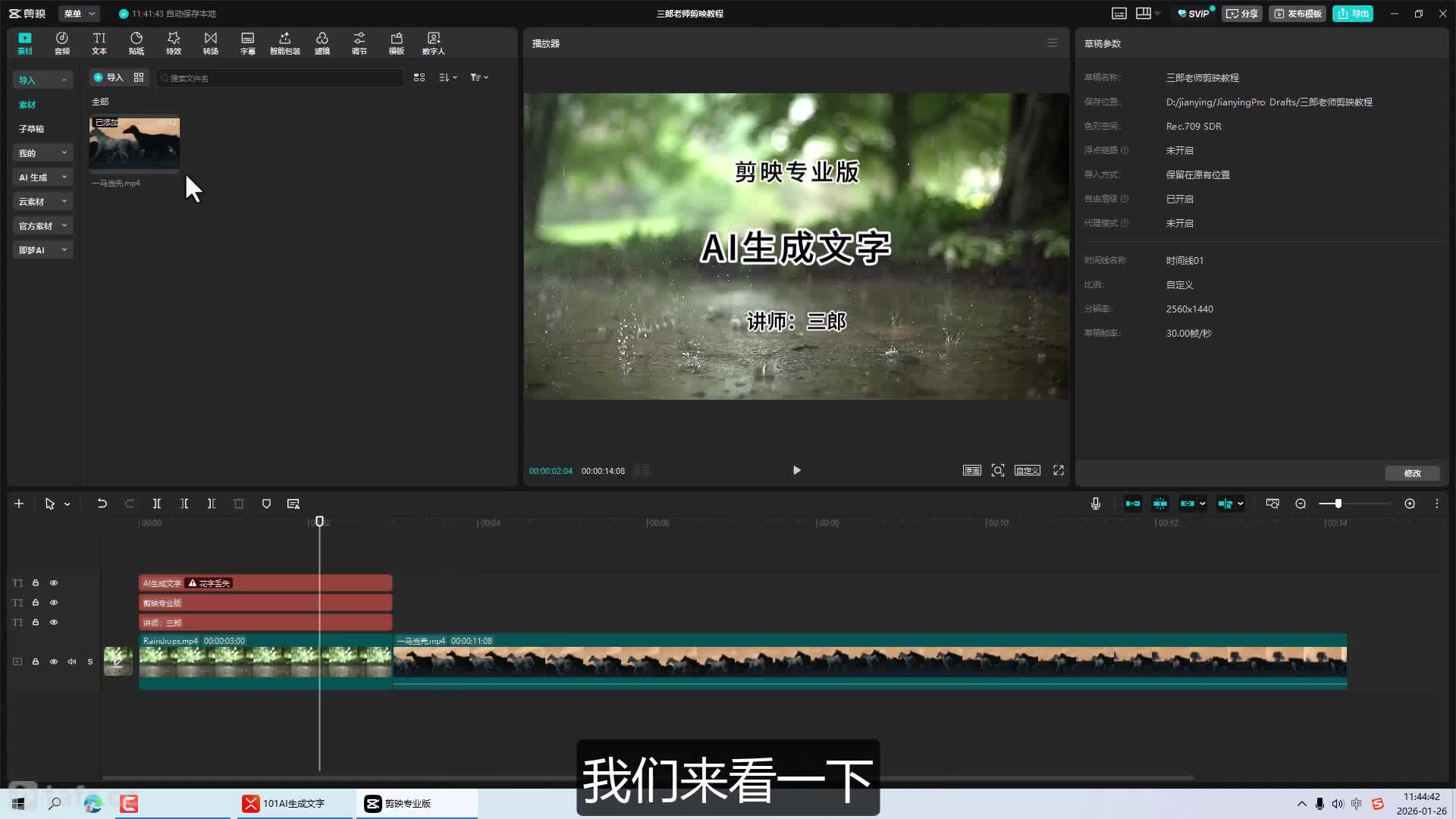Click the undo arrow in timeline toolbar

[102, 504]
